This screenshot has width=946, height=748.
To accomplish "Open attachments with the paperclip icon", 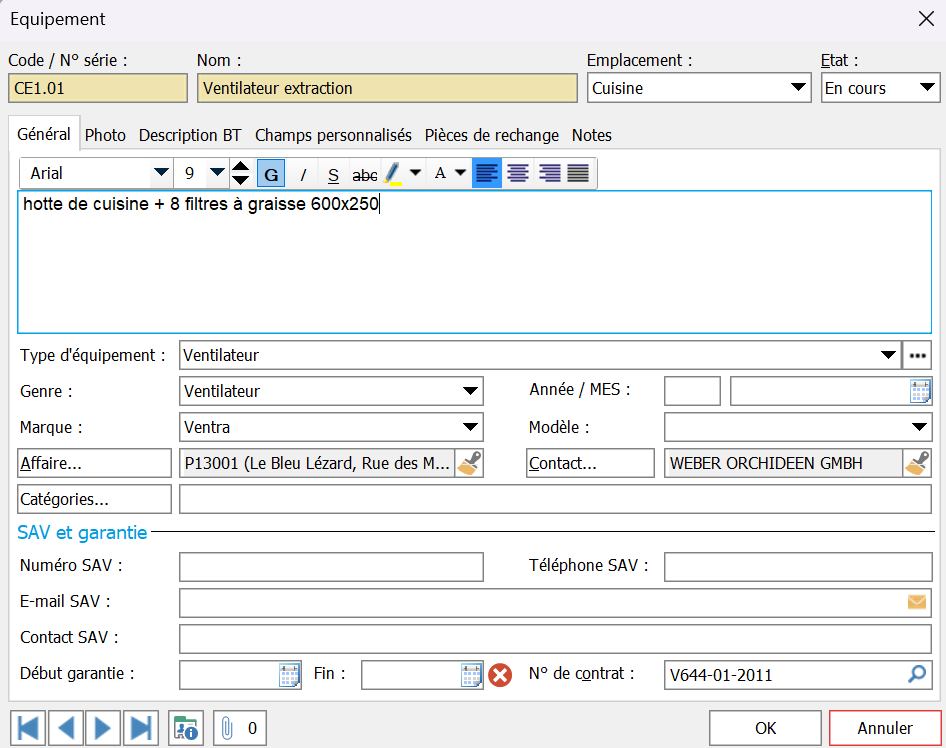I will pos(228,728).
